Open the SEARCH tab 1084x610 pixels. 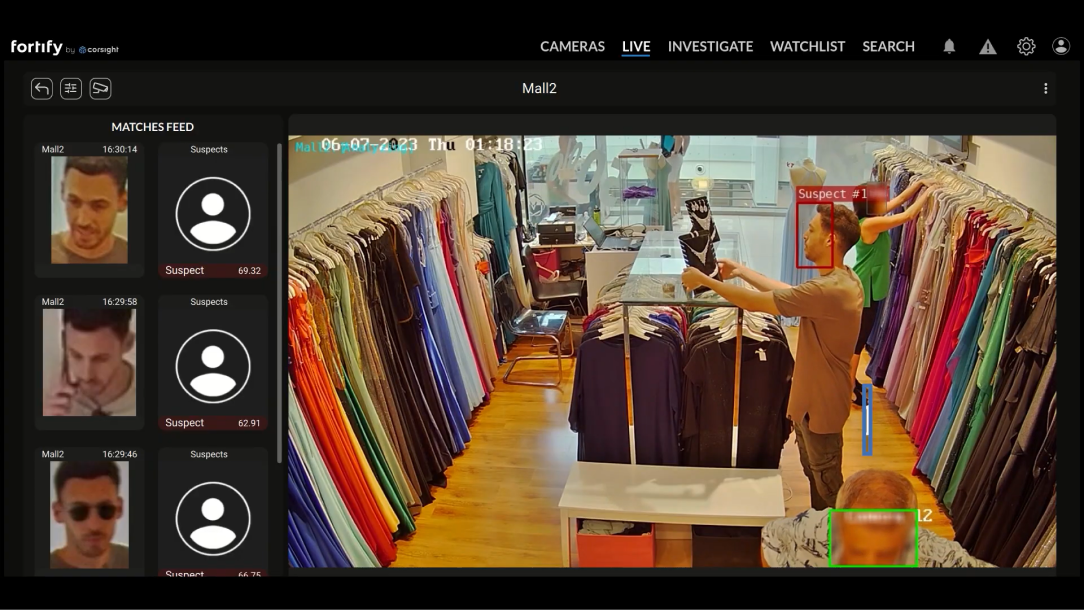point(888,46)
